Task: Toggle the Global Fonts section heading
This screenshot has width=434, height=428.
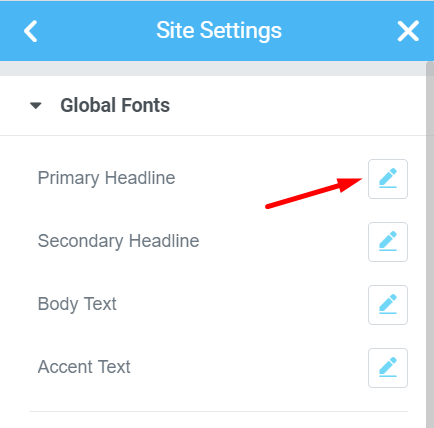Action: [x=115, y=105]
